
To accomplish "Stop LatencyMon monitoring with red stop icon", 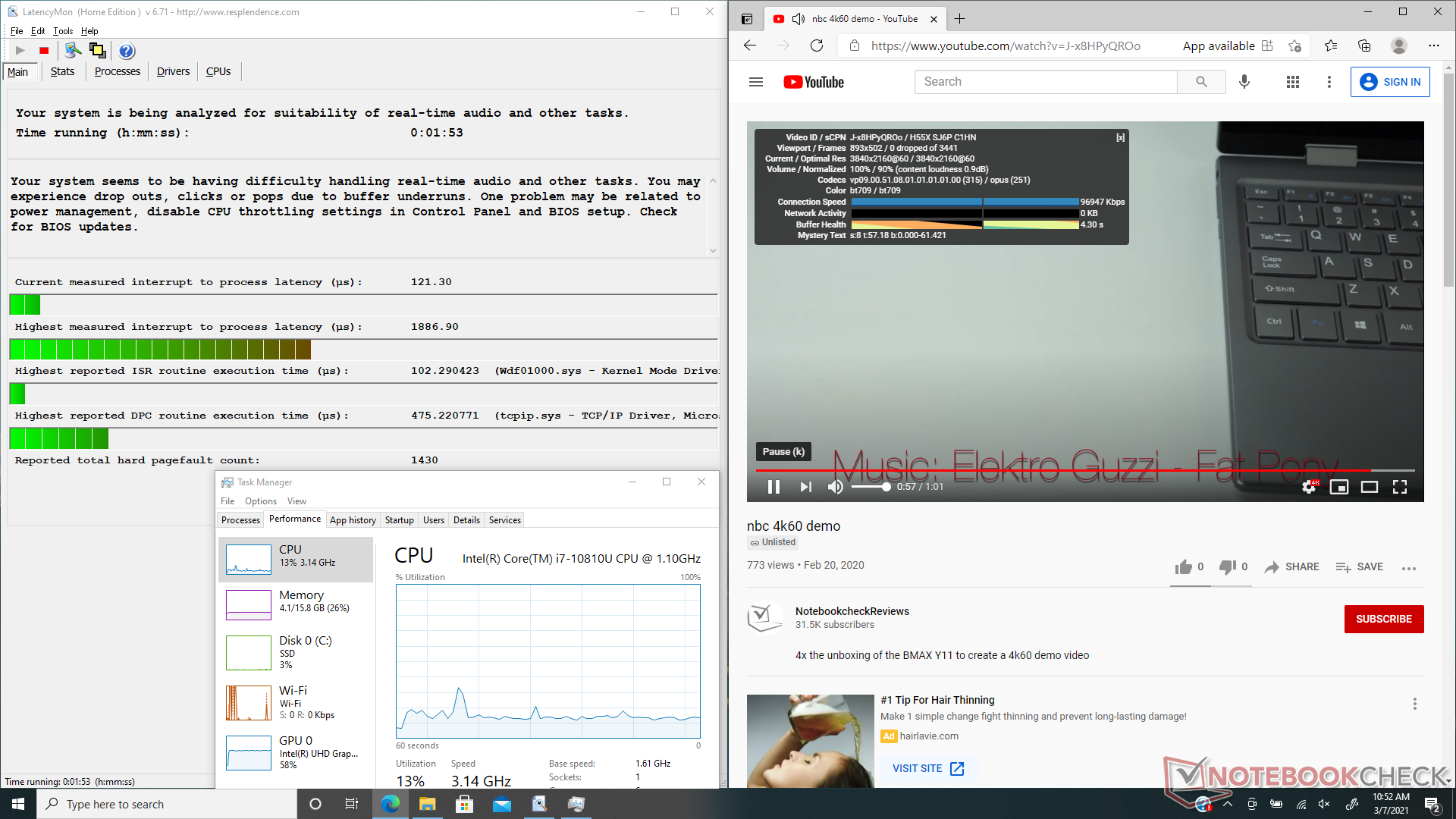I will coord(44,51).
